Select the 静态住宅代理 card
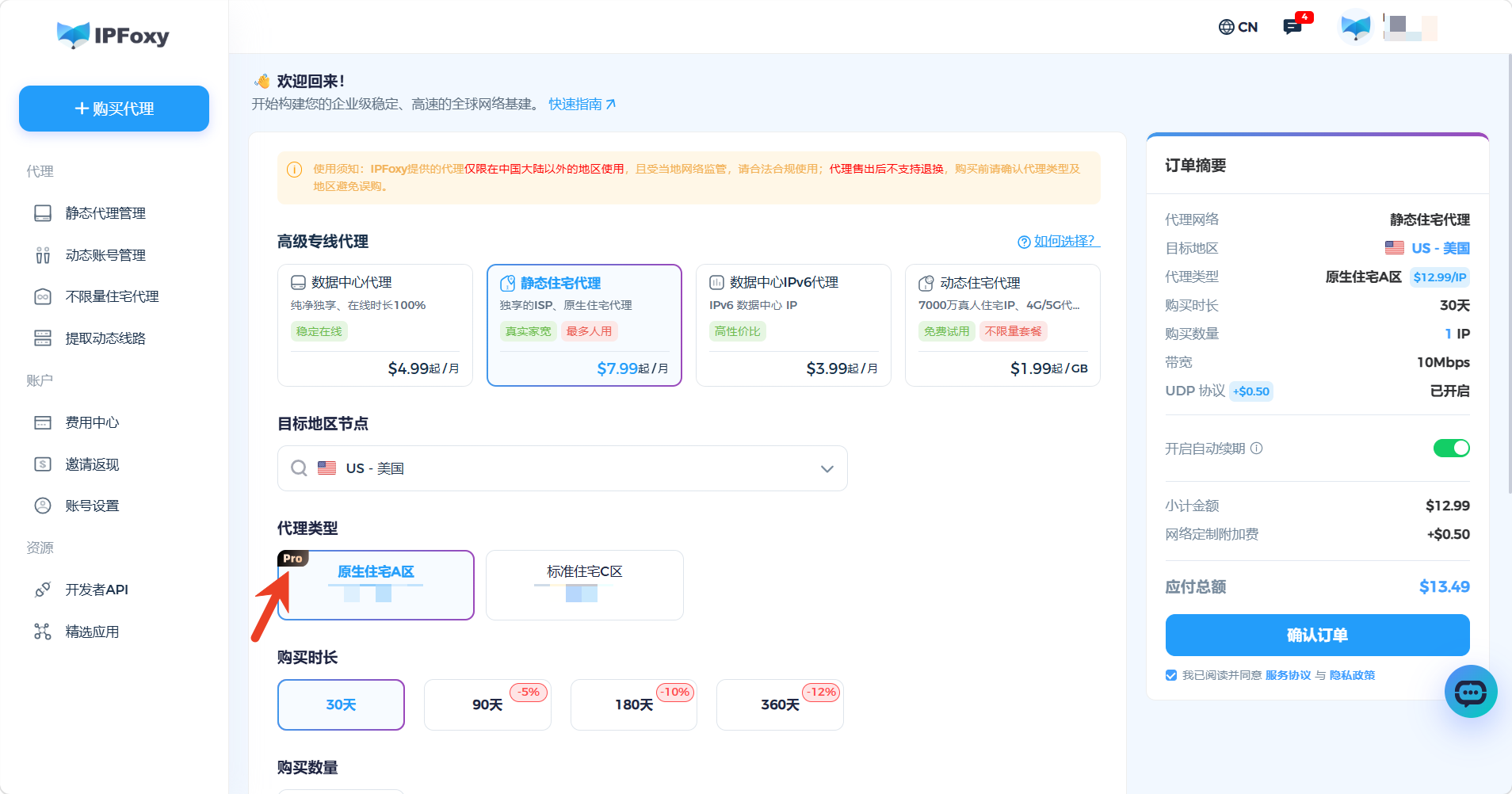This screenshot has height=794, width=1512. (584, 325)
